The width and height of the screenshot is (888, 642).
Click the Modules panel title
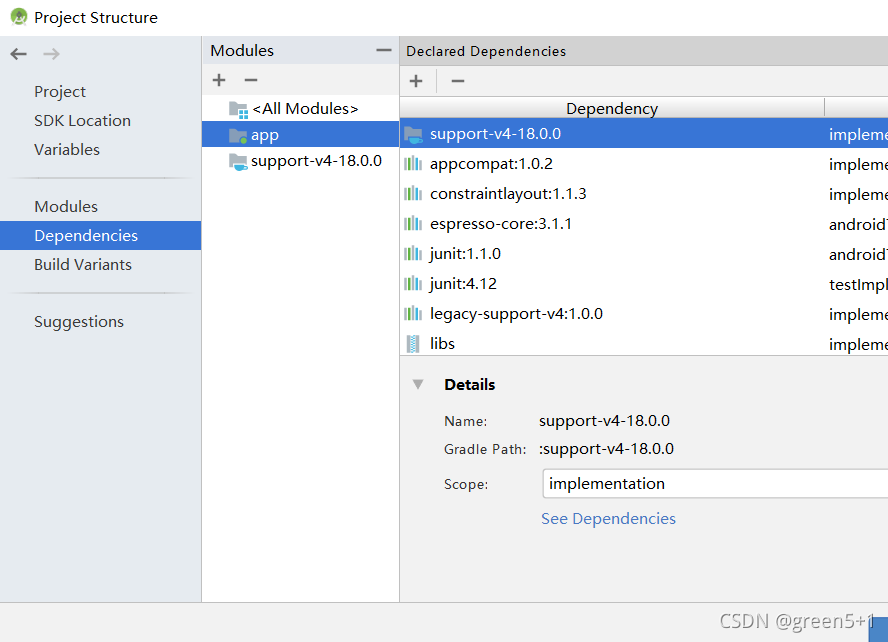(242, 50)
